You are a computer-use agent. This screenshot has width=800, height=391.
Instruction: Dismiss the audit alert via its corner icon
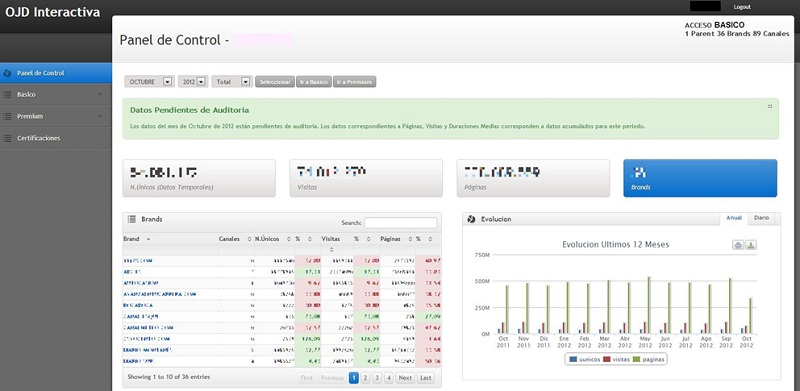click(x=770, y=106)
